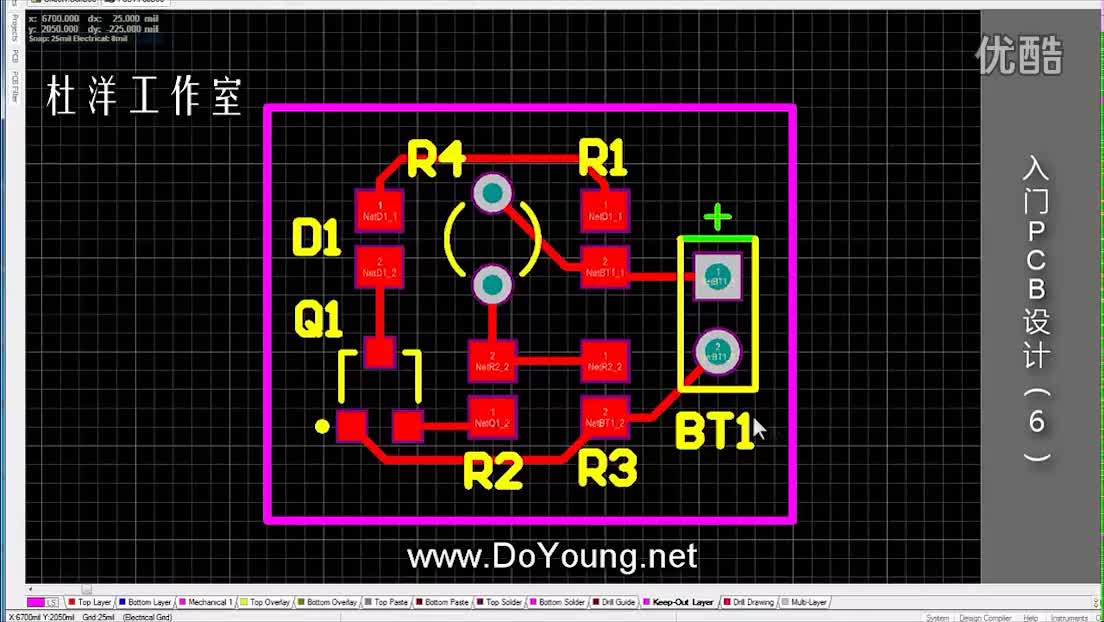Open the Projects side panel tab

[x=15, y=27]
